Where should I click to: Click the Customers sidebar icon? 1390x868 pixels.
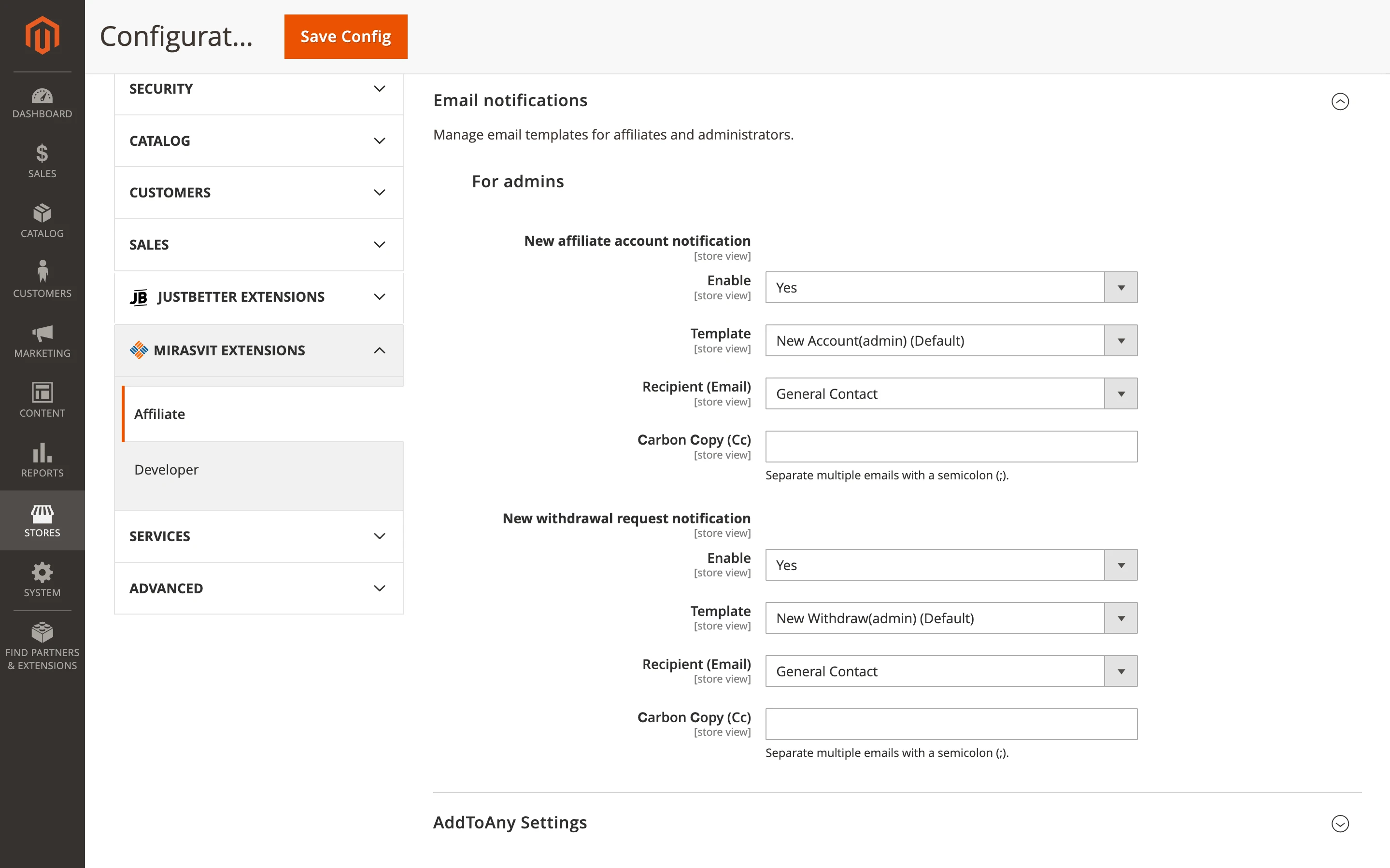coord(42,280)
